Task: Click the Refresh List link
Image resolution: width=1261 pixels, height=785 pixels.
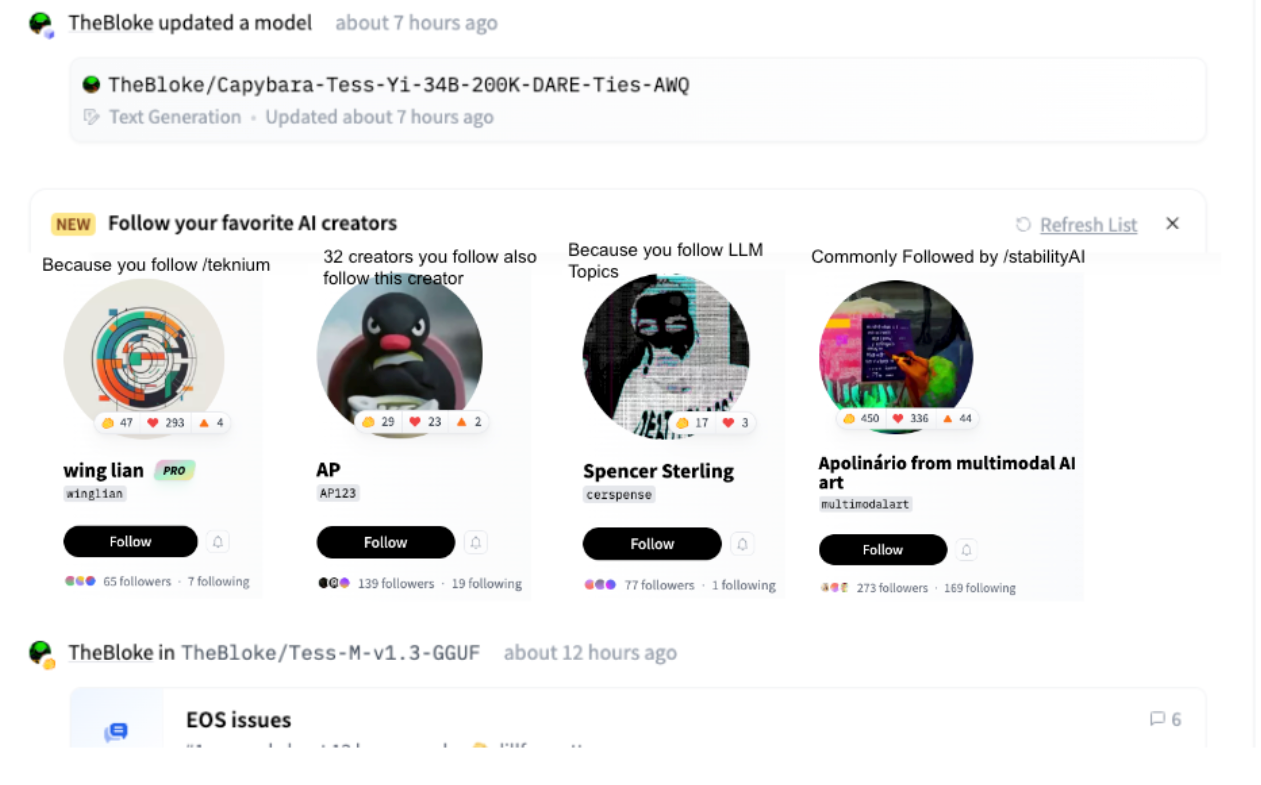Action: click(x=1088, y=225)
